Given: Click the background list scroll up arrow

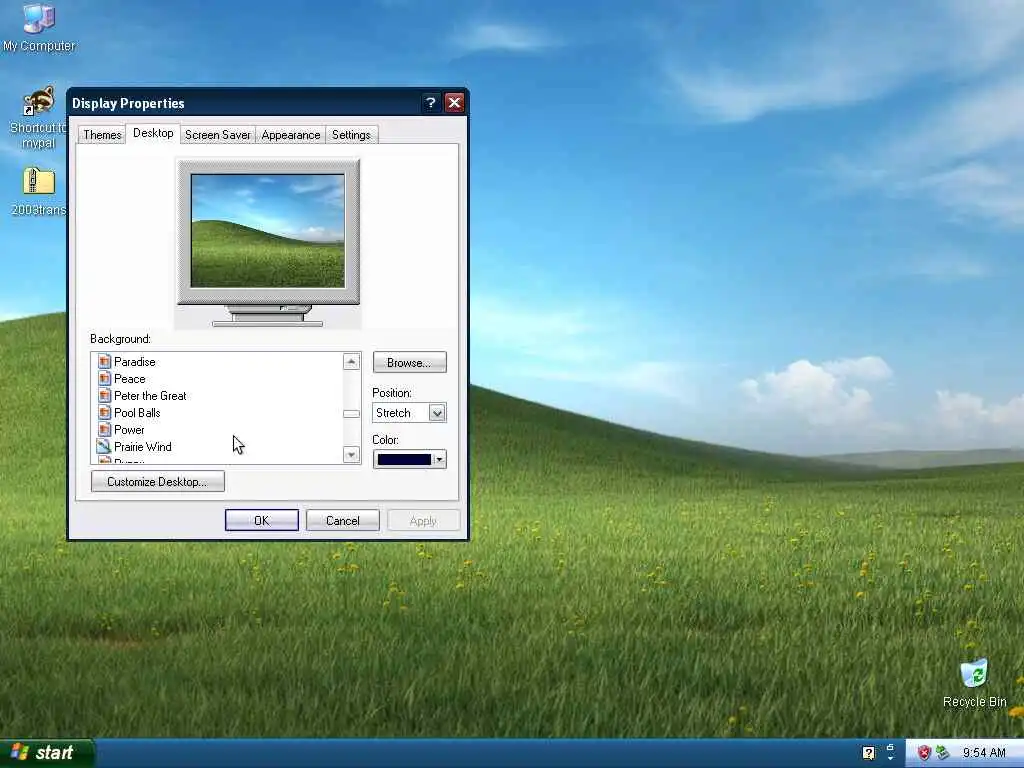Looking at the screenshot, I should [x=351, y=361].
